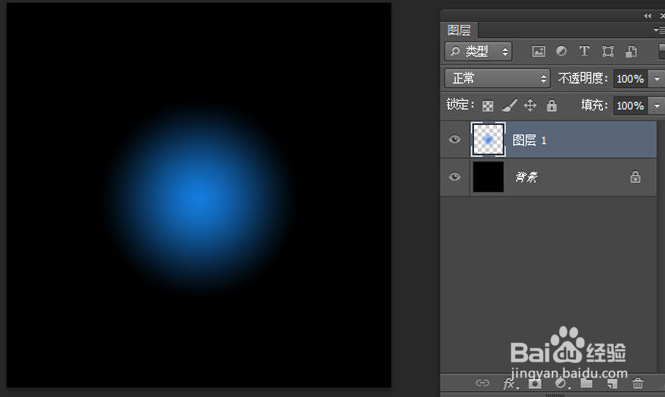Switch to the 图层 panel tab

point(459,30)
